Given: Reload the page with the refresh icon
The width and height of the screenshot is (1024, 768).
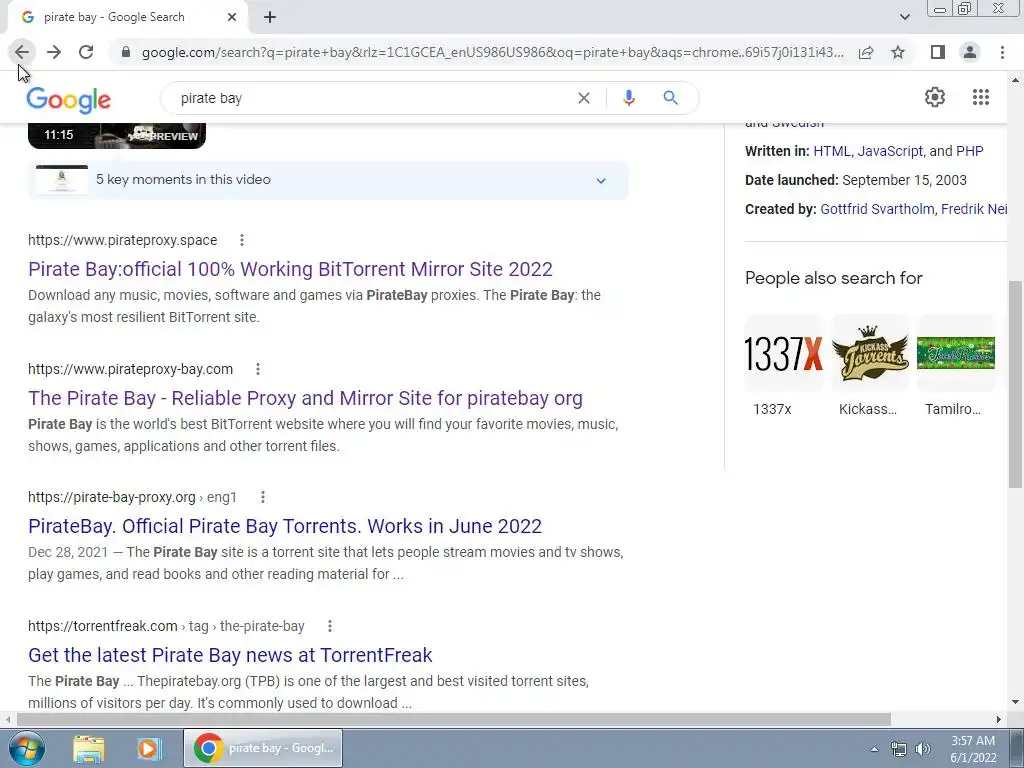Looking at the screenshot, I should (x=86, y=52).
